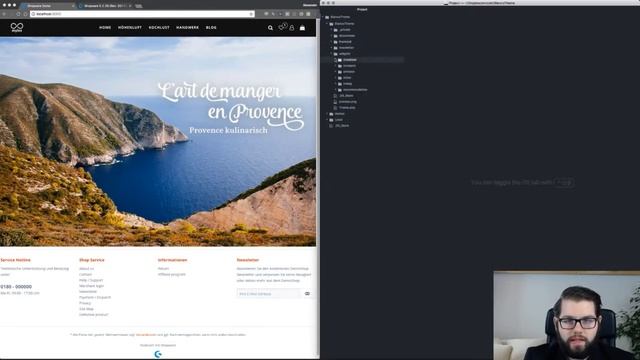Click the Help / Support footer link

pos(91,280)
